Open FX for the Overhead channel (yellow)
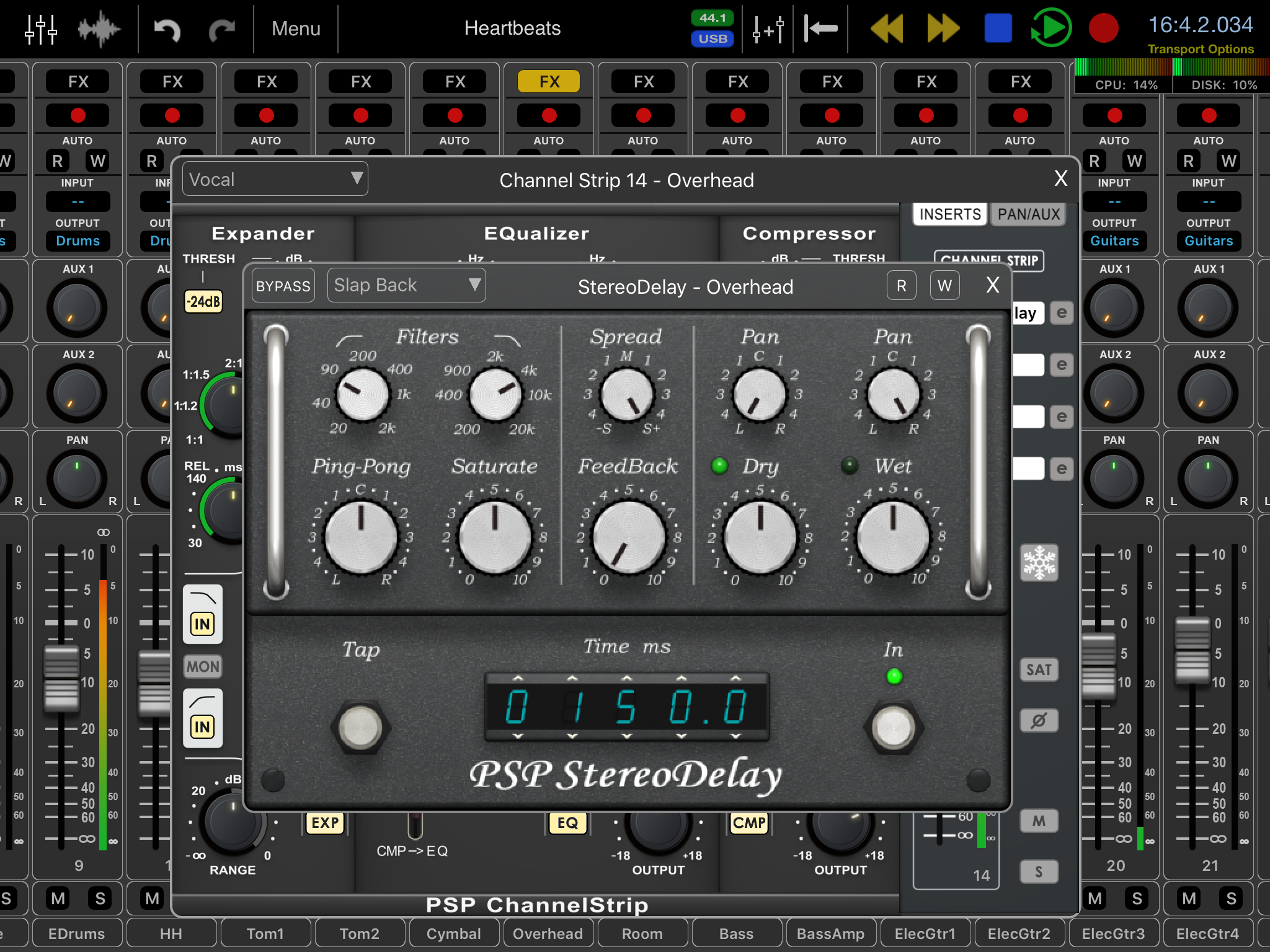1270x952 pixels. tap(549, 81)
